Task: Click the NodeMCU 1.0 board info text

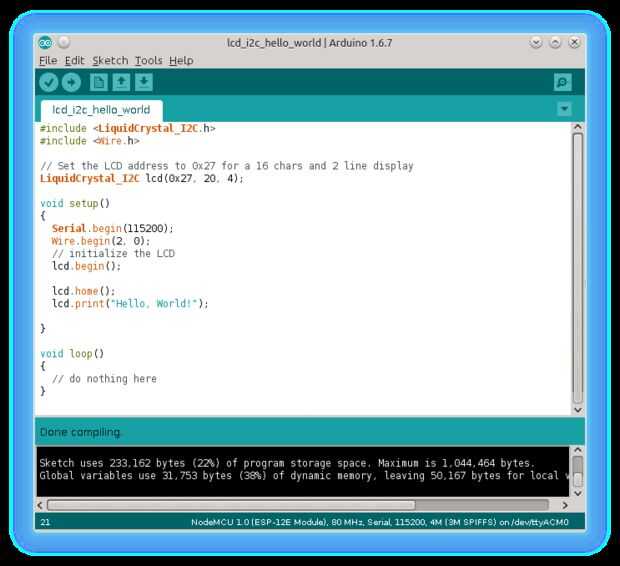Action: tap(380, 522)
